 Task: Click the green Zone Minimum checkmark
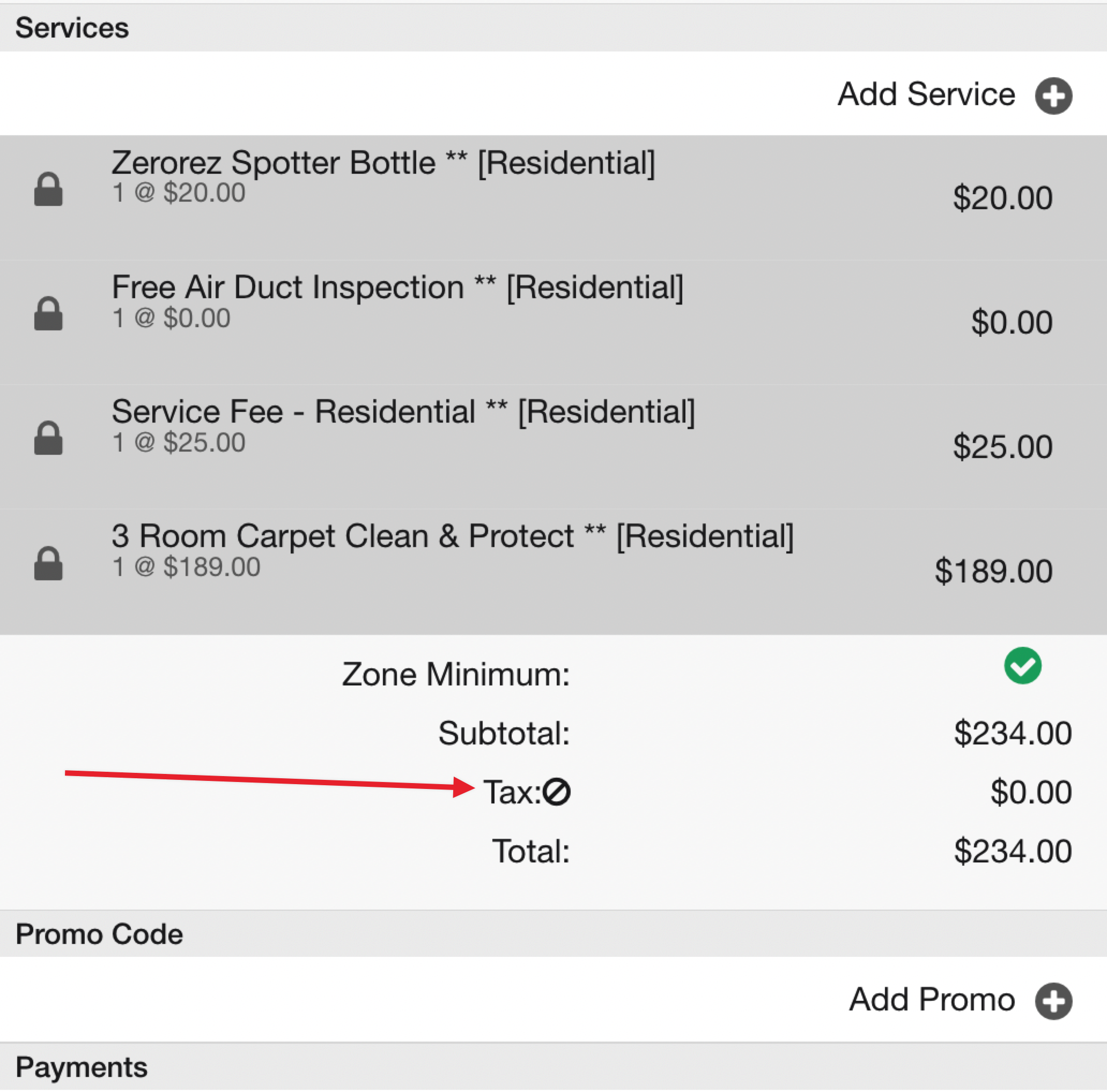coord(1023,665)
